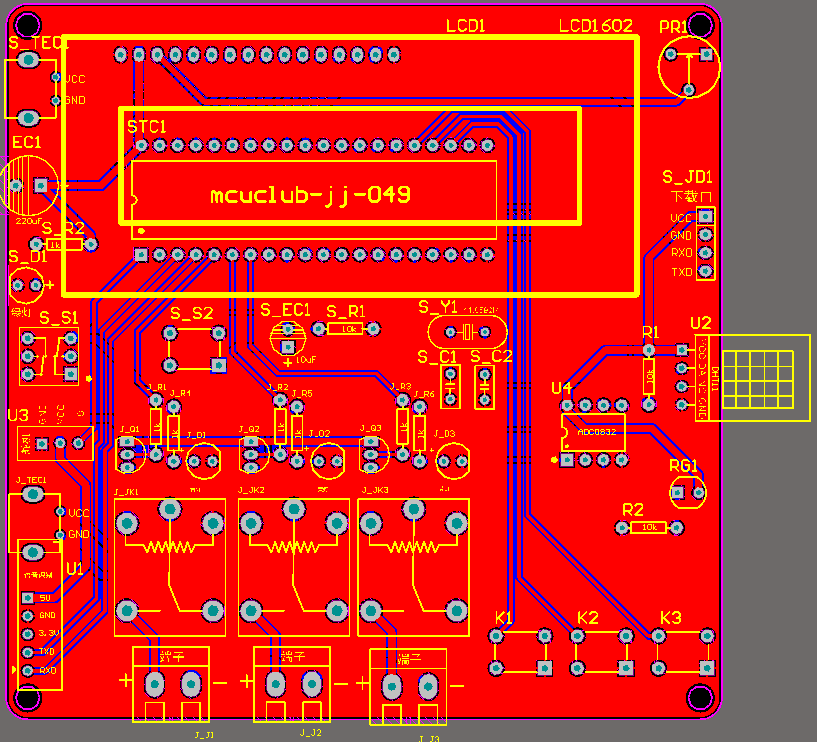Screen dimensions: 817x742
Task: Click the J_JK2 relay designator
Action: [252, 490]
